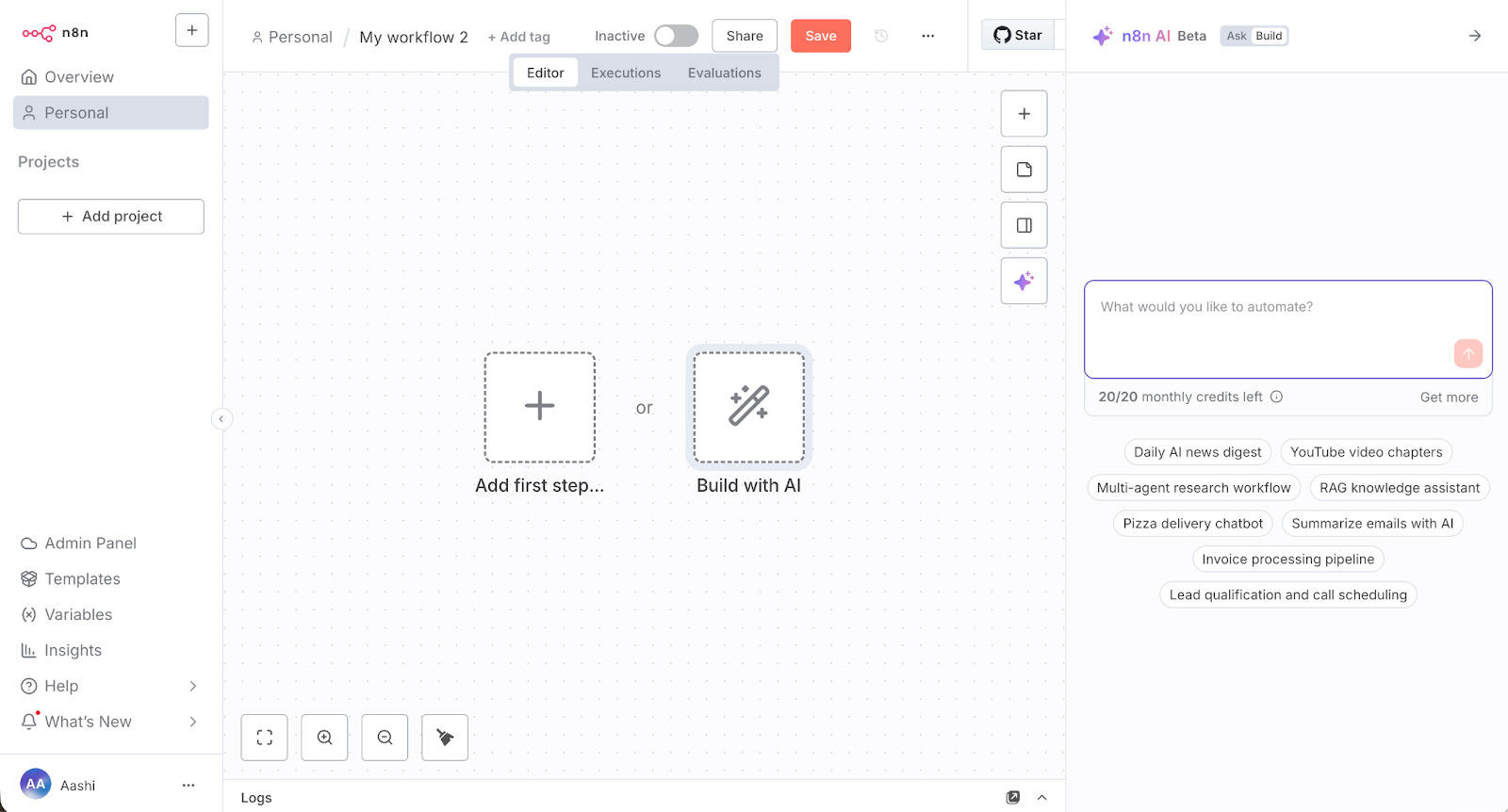Viewport: 1508px width, 812px height.
Task: Save the workflow
Action: 821,36
